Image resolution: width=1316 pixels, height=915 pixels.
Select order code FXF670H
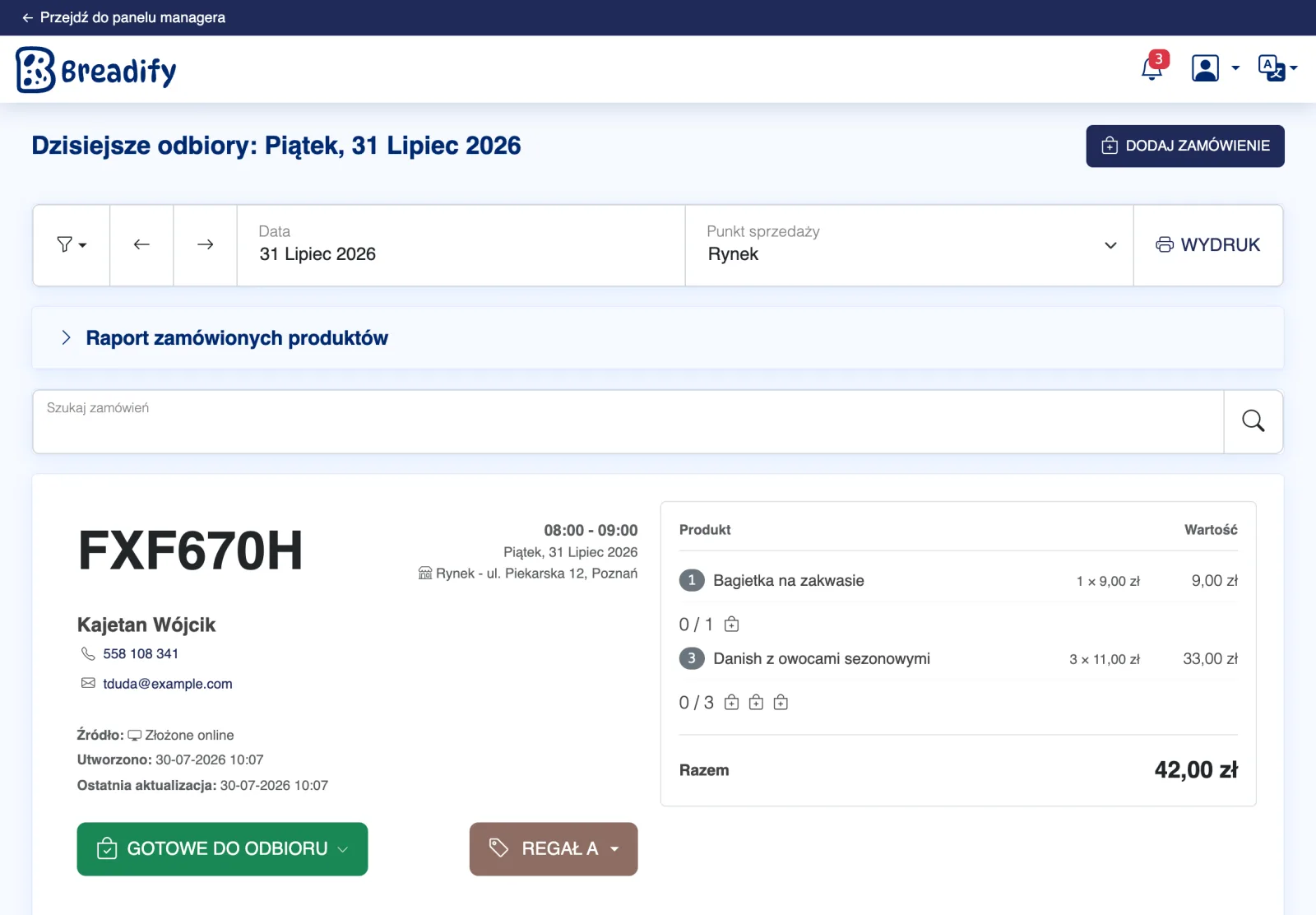pos(191,550)
